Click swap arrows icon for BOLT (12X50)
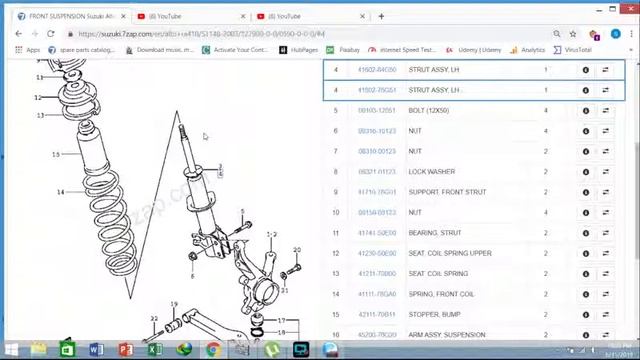This screenshot has width=640, height=360. [x=606, y=111]
